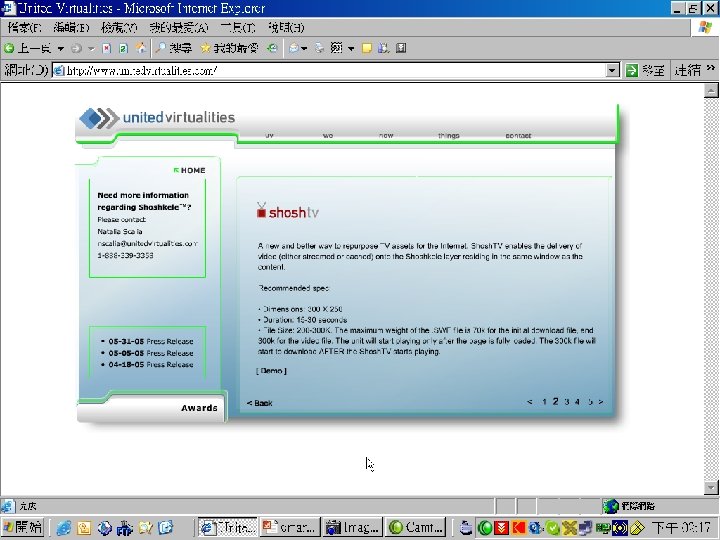Open the 'now' site navigation item
720x540 pixels.
click(386, 135)
